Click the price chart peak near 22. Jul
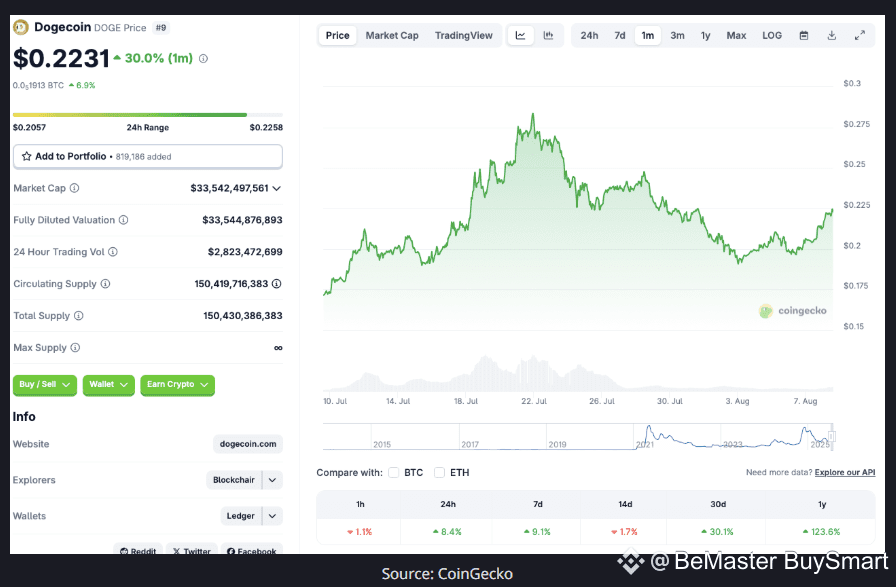 pos(533,114)
